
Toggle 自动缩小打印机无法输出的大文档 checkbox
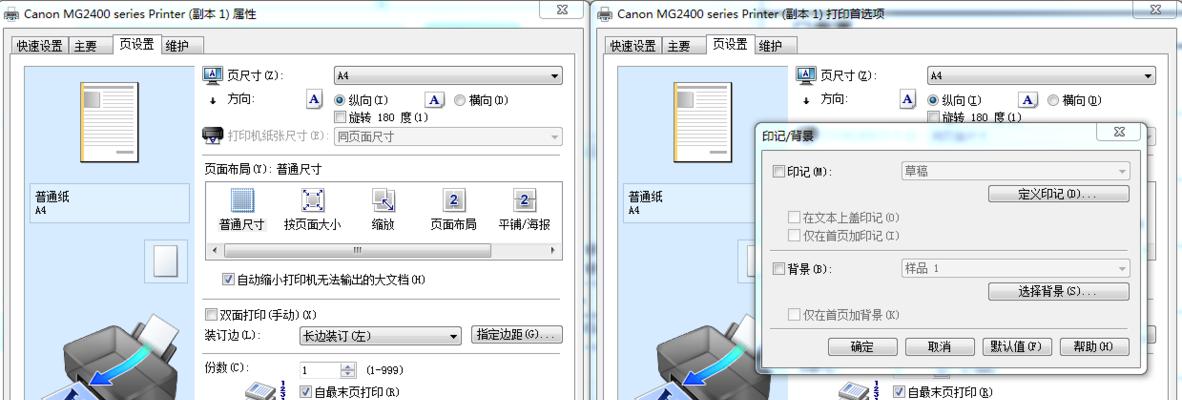pos(228,279)
